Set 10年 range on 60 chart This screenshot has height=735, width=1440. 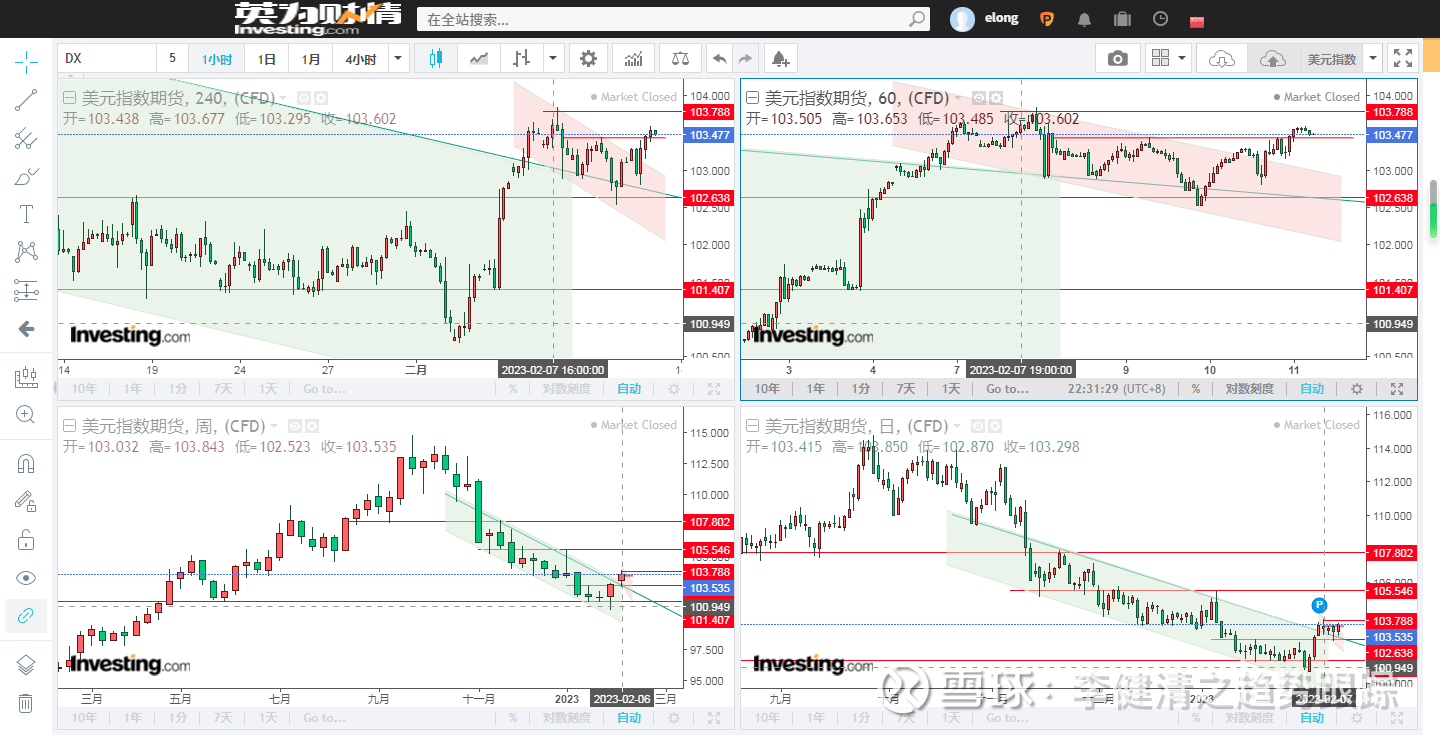(767, 389)
